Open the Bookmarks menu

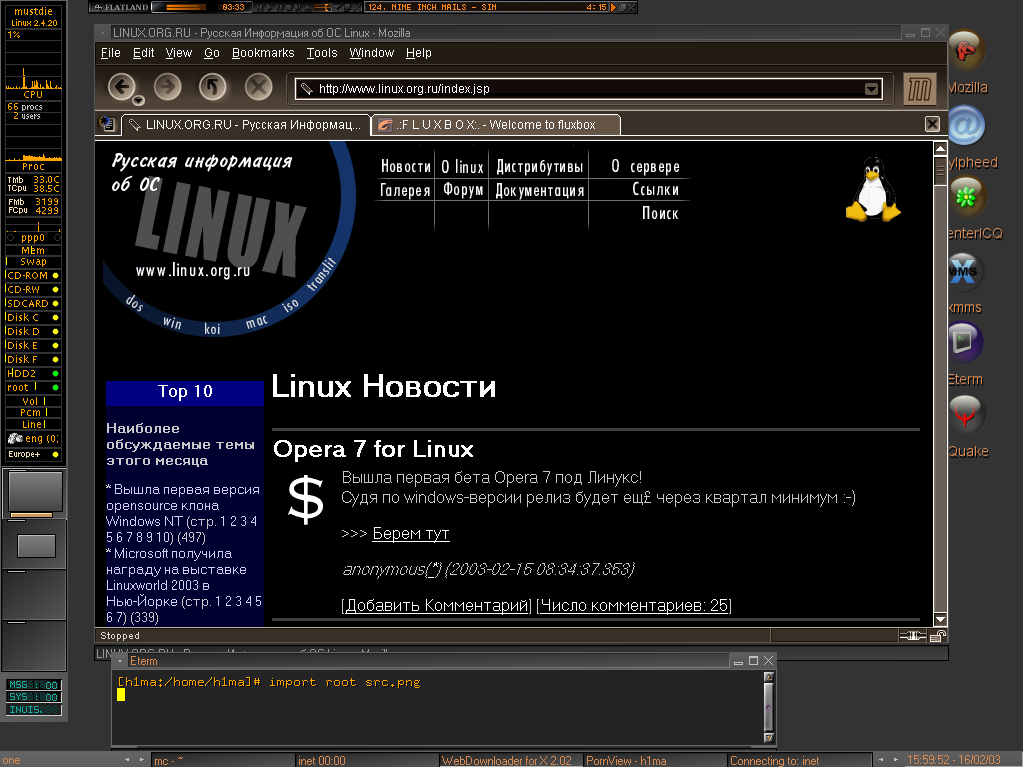coord(263,53)
